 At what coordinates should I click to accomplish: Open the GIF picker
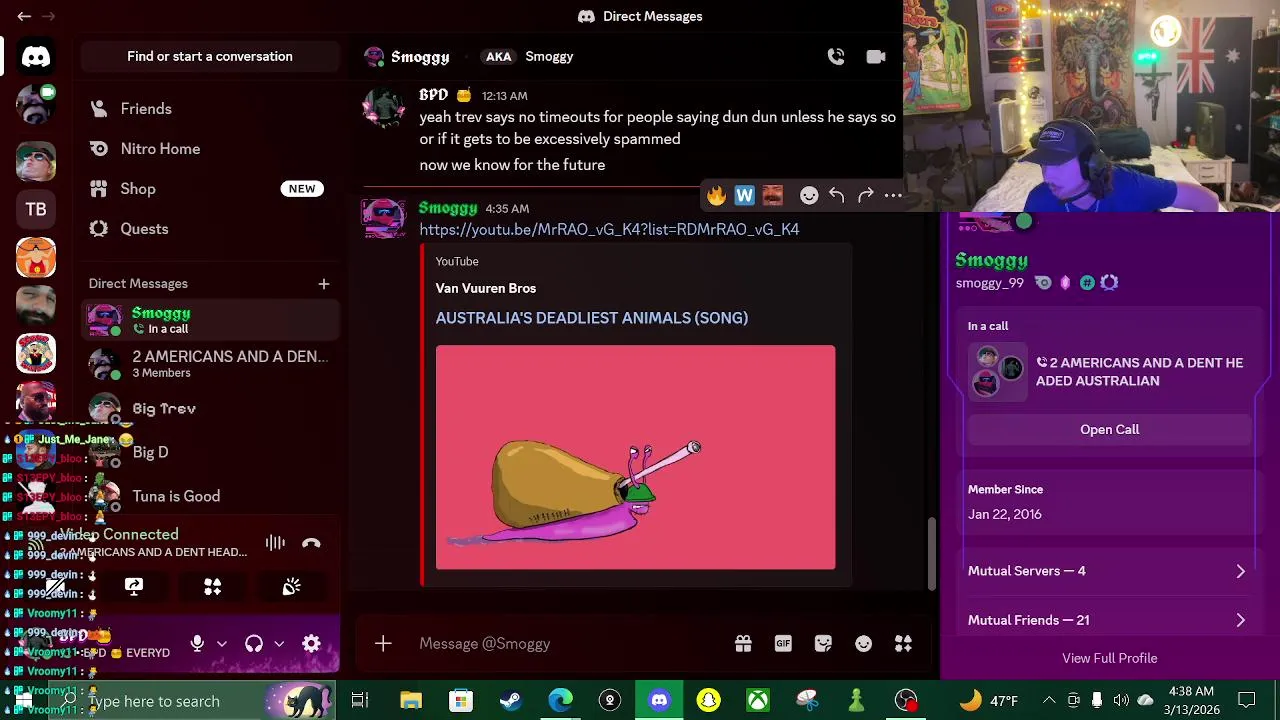click(x=783, y=644)
